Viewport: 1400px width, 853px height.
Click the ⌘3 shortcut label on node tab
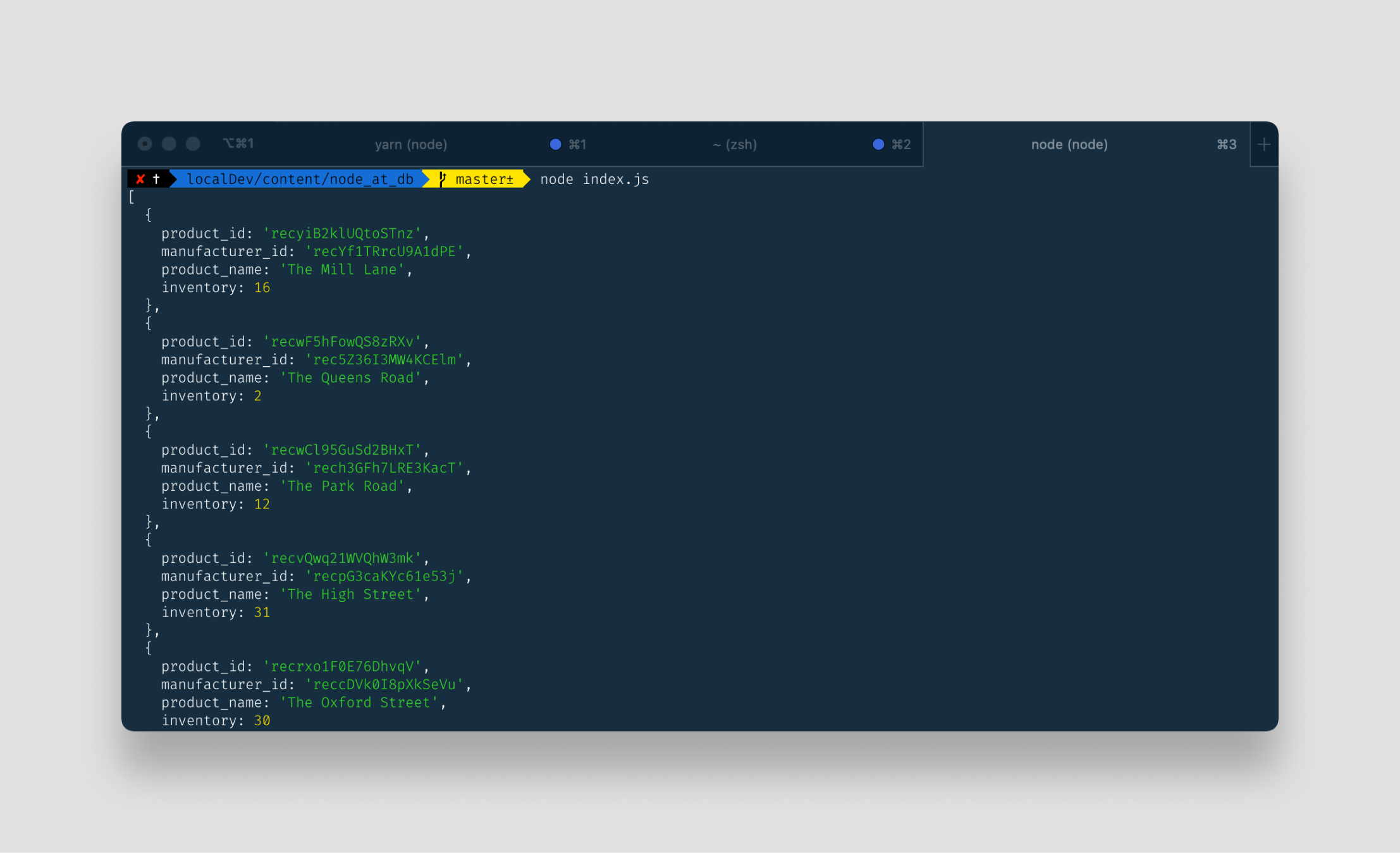click(x=1227, y=145)
